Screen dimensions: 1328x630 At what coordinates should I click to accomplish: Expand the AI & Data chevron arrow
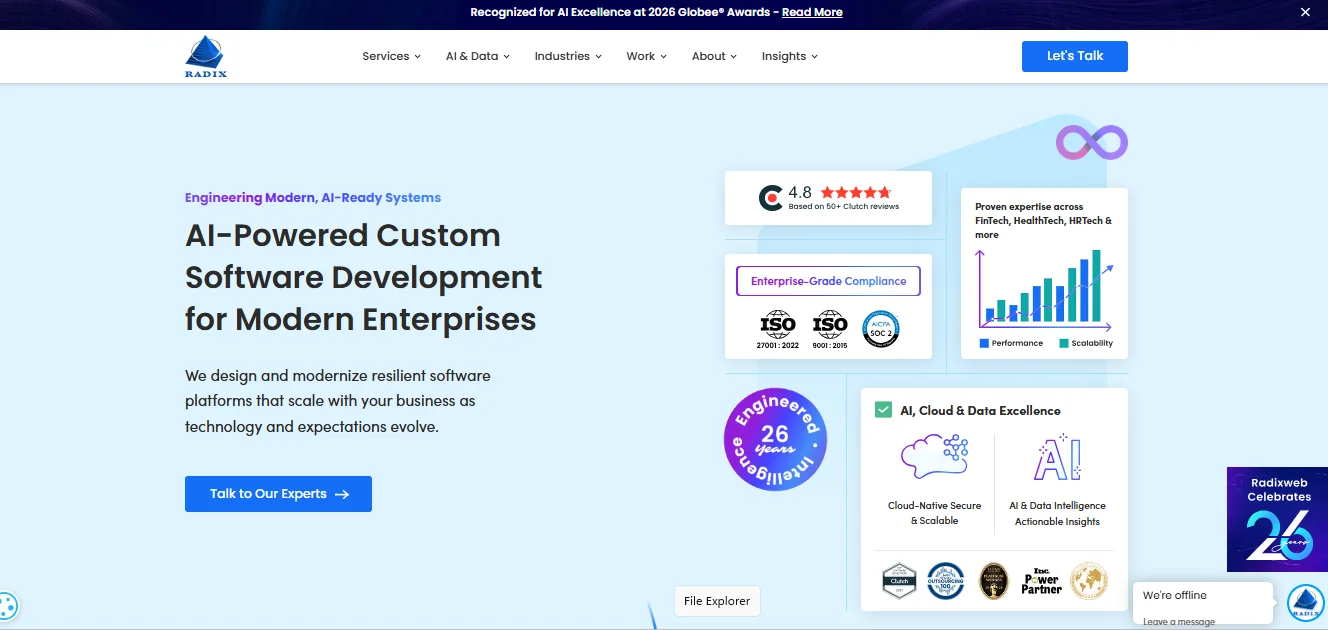(506, 57)
